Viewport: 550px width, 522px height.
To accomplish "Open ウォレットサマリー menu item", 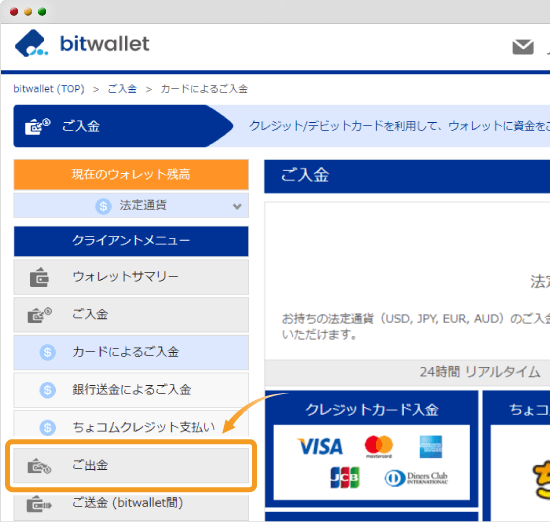I will point(131,277).
